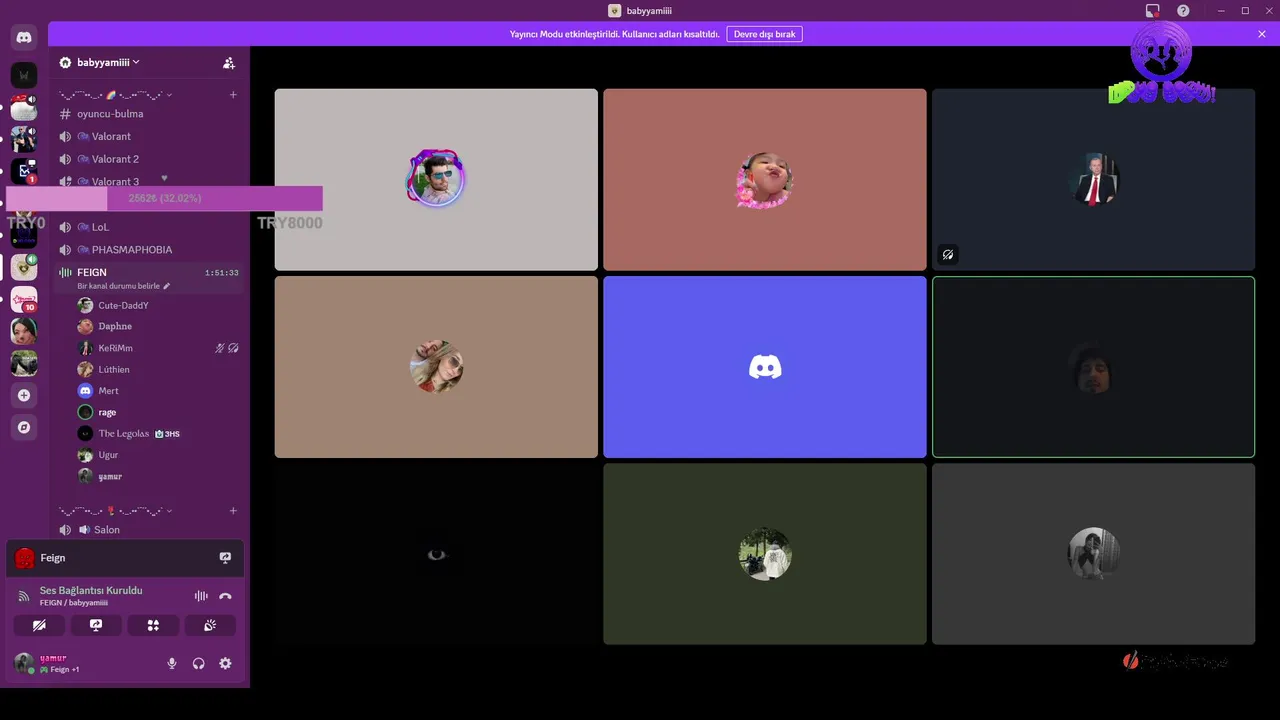The width and height of the screenshot is (1280, 720).
Task: Collapse the rainbow category chevron
Action: click(x=169, y=95)
